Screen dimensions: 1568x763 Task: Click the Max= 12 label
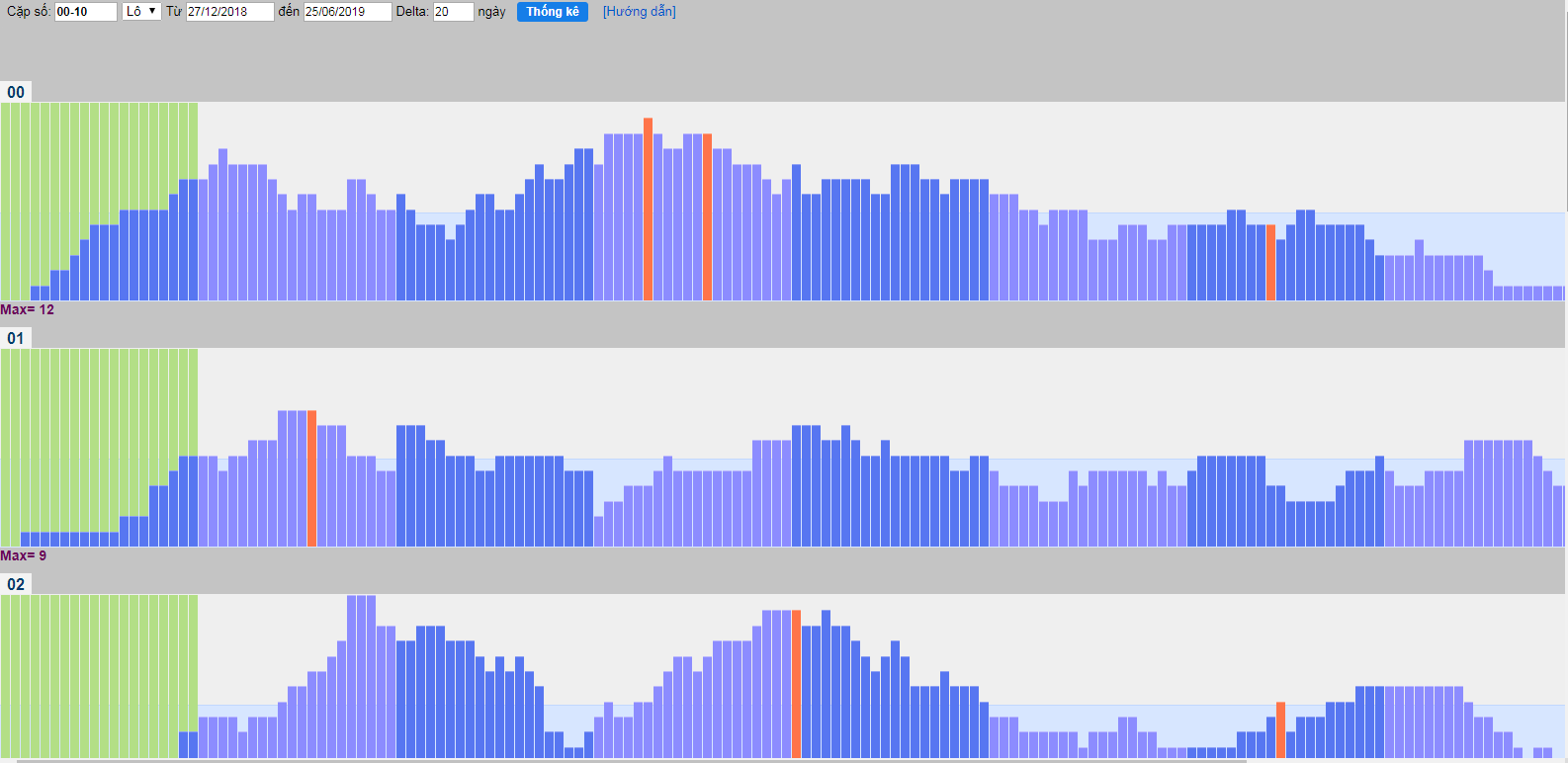point(28,310)
